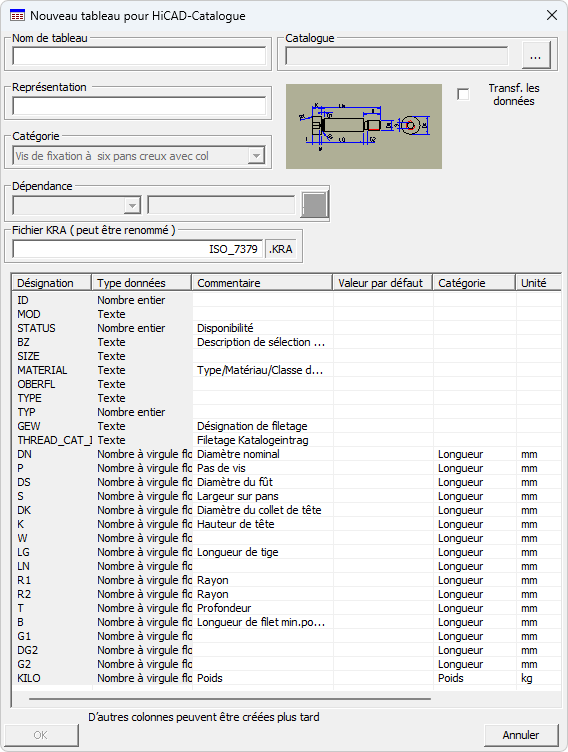Image resolution: width=568 pixels, height=752 pixels.
Task: Click the Pas de vis comment cell
Action: point(262,468)
